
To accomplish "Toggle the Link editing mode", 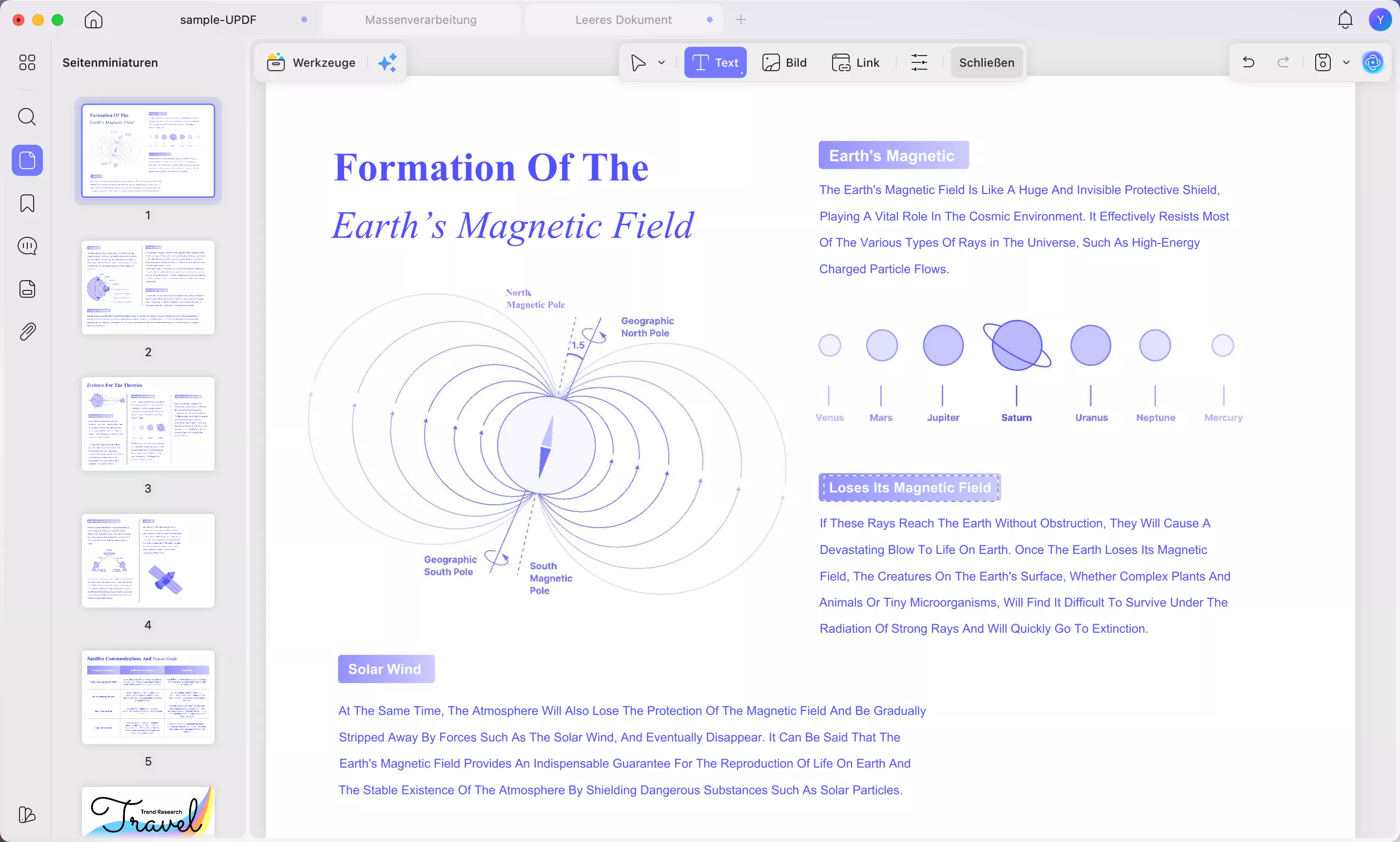I will coord(855,62).
